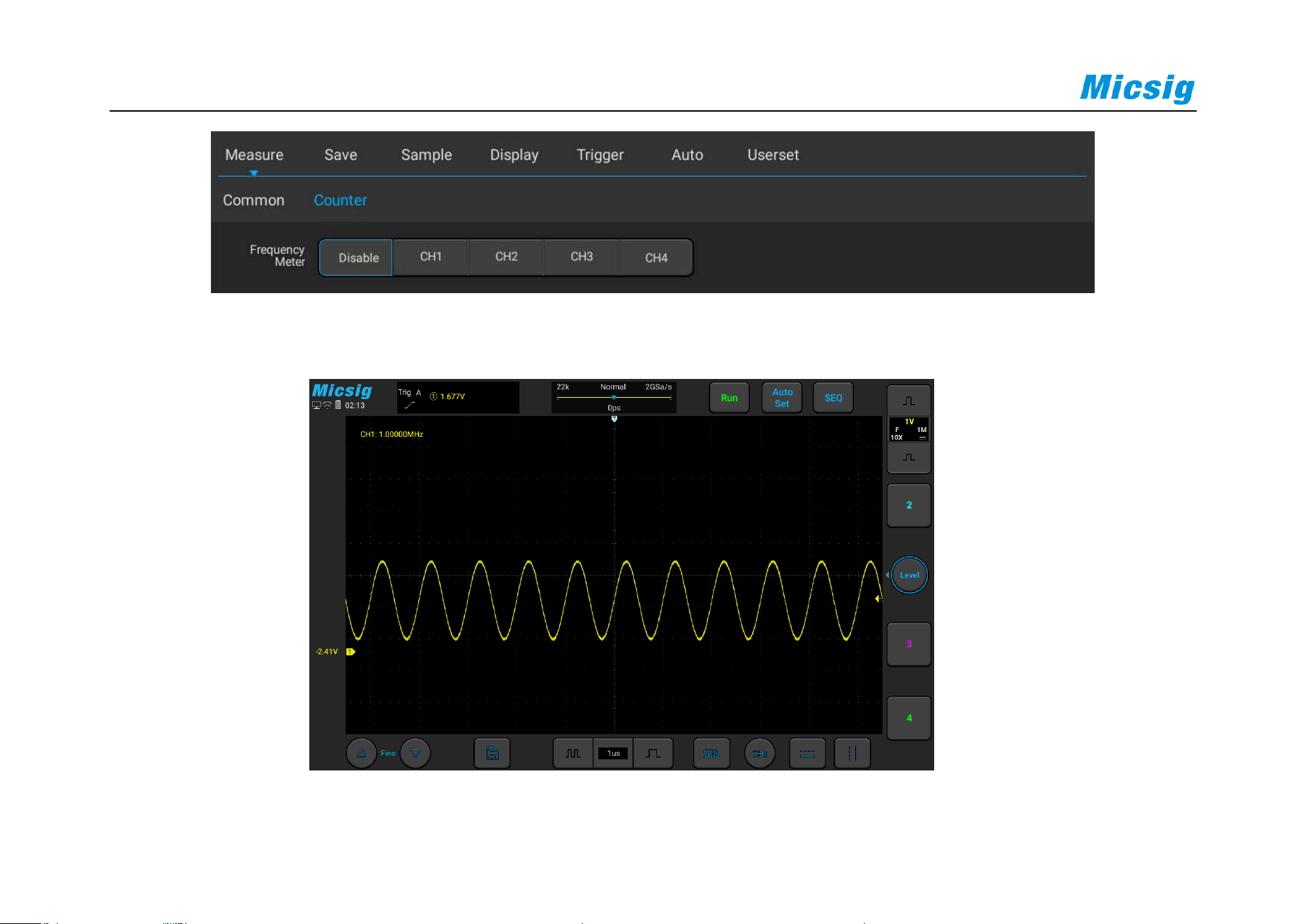Enable channel 3 button
Screen dimensions: 1307x924
click(x=908, y=644)
